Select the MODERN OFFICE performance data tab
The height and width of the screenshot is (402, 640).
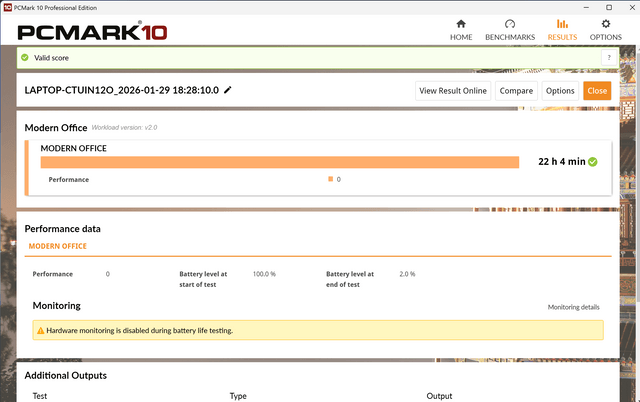[58, 246]
